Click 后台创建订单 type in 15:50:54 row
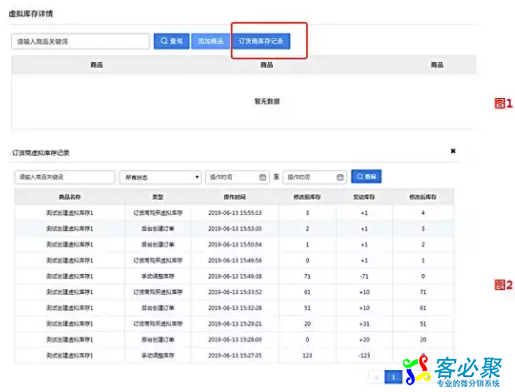This screenshot has width=515, height=392. (158, 244)
